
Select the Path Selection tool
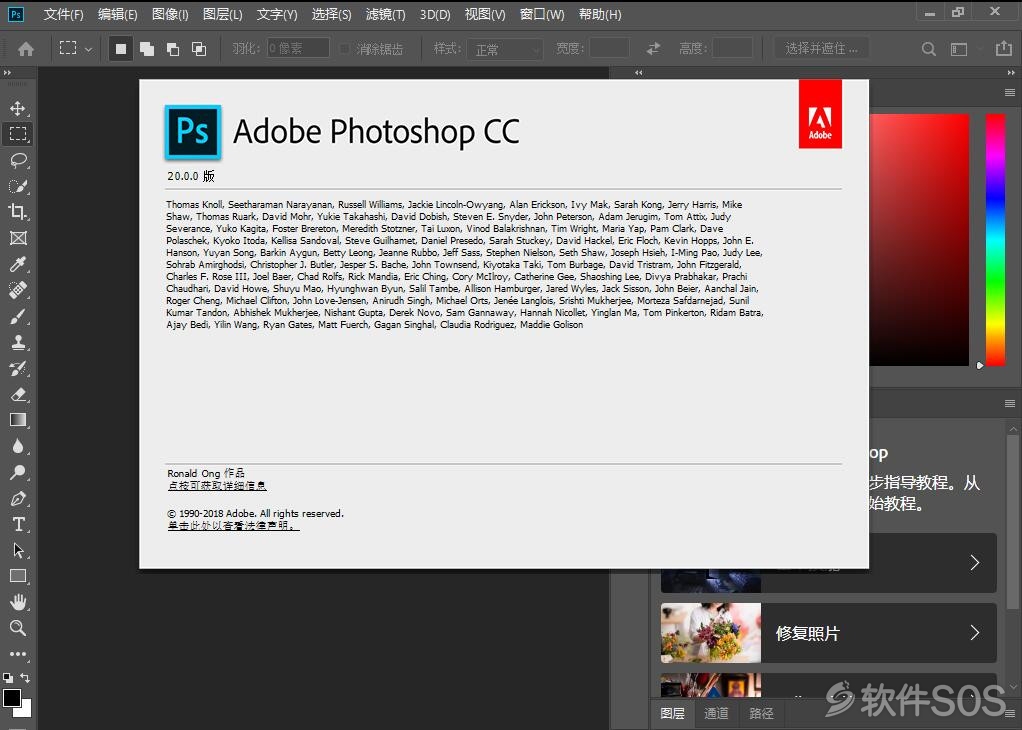tap(18, 551)
